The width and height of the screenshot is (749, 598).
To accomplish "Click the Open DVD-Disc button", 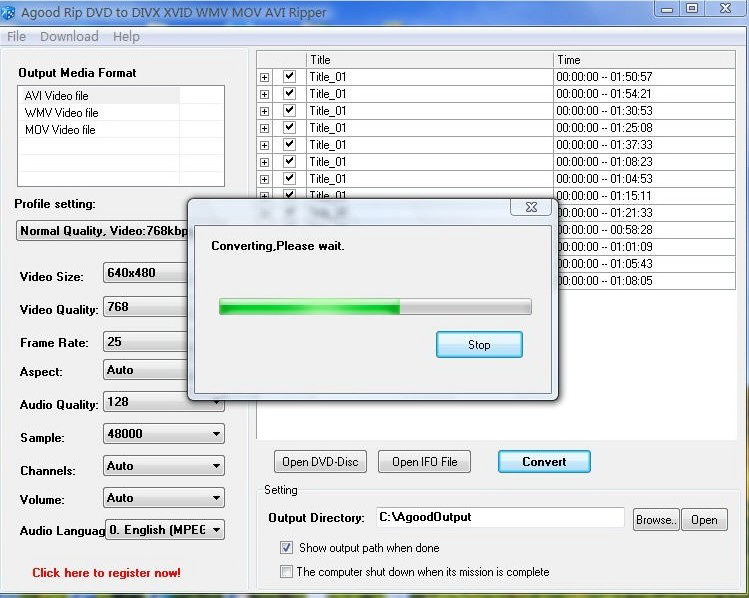I will [x=321, y=461].
